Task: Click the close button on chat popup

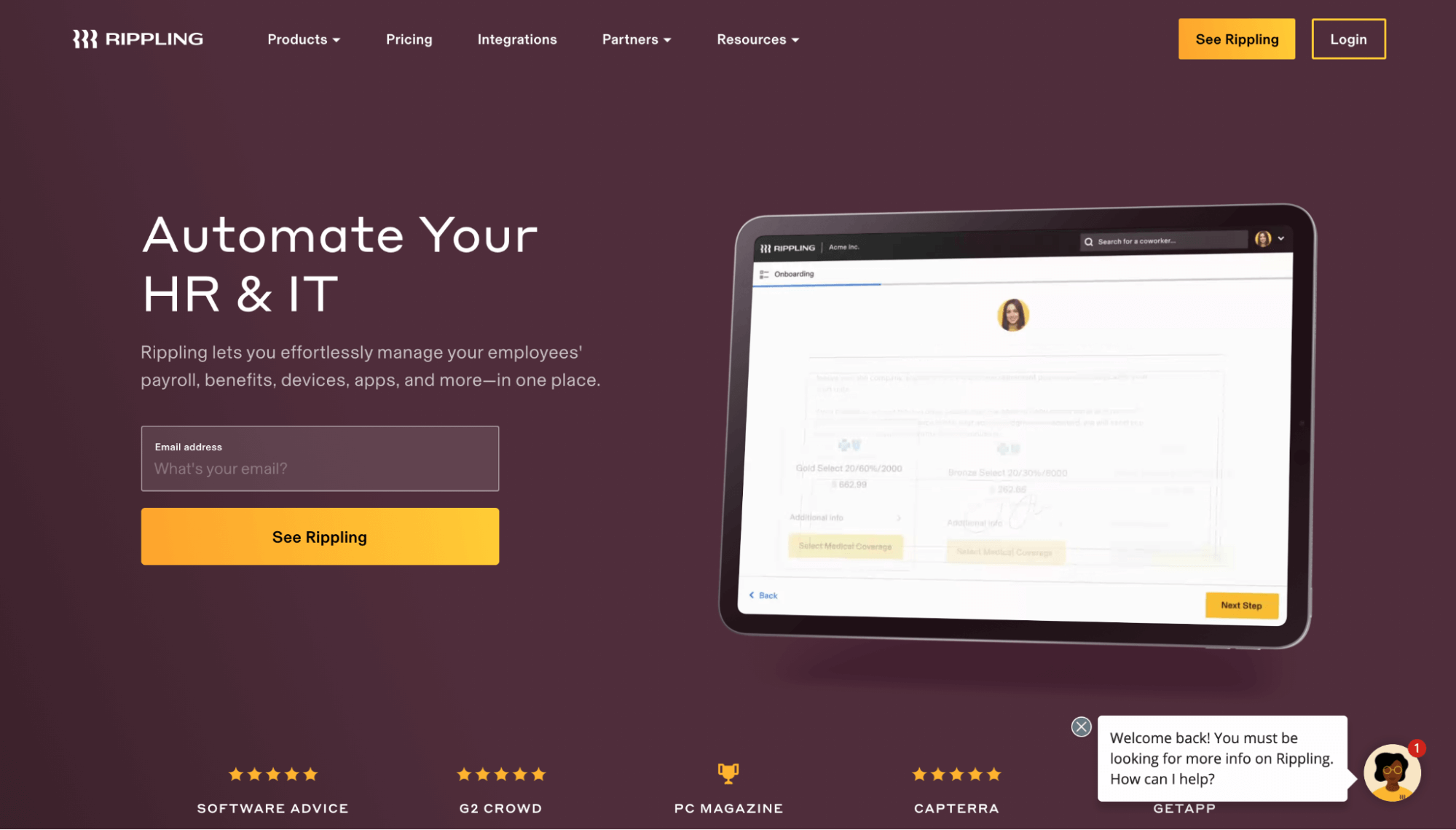Action: coord(1081,726)
